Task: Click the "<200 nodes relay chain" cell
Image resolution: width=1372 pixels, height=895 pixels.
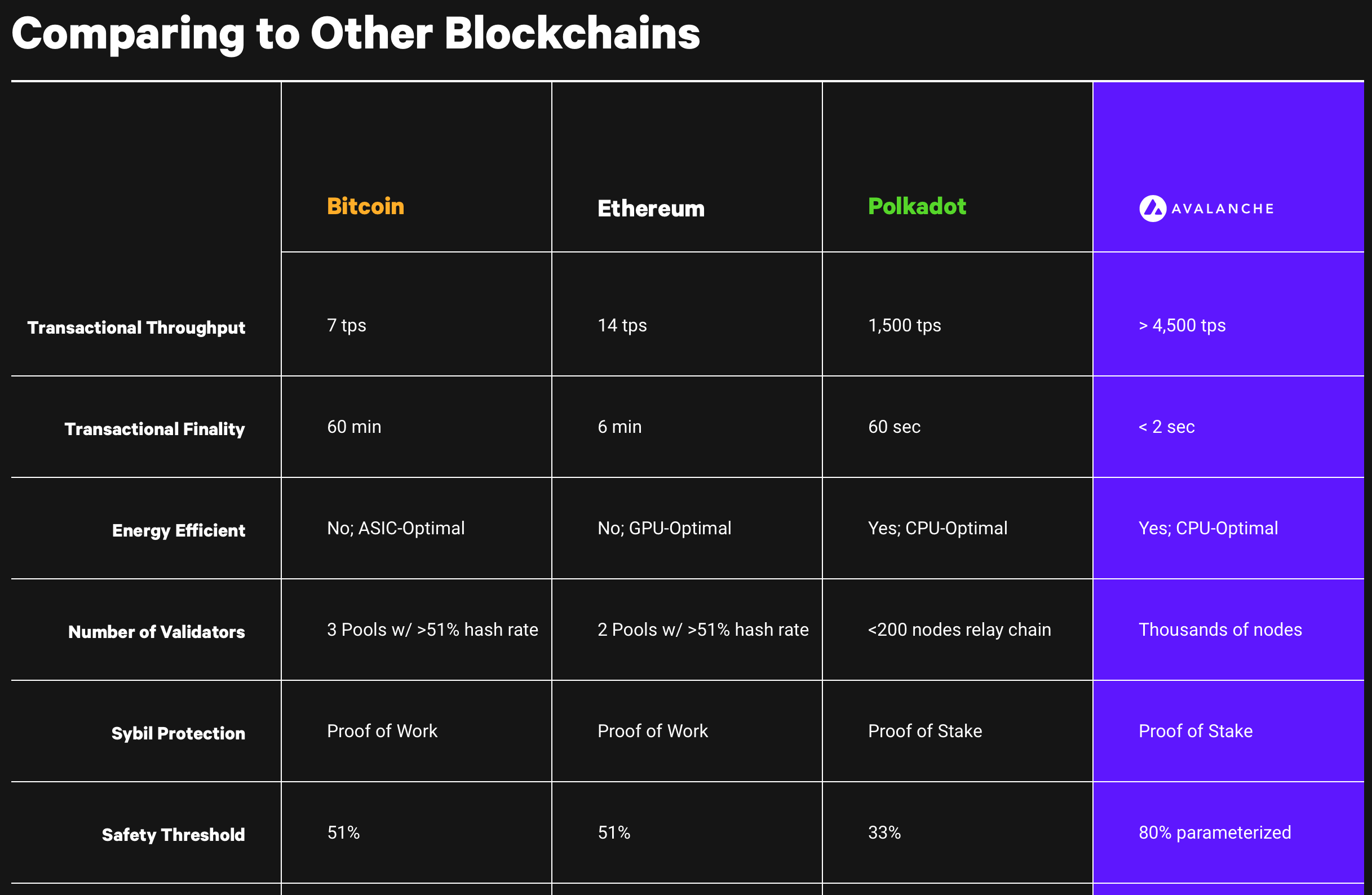Action: pyautogui.click(x=959, y=630)
